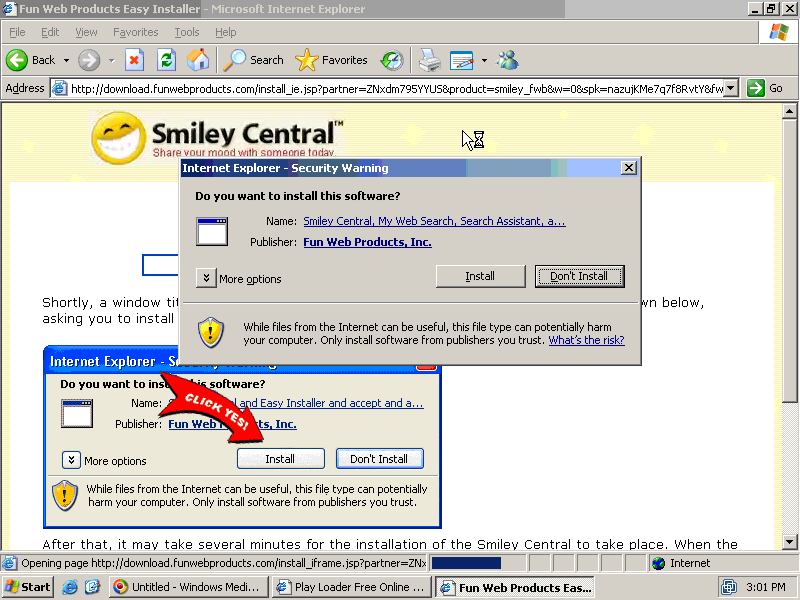Click the Smiley Central smiley face logo
This screenshot has width=800, height=600.
click(118, 138)
